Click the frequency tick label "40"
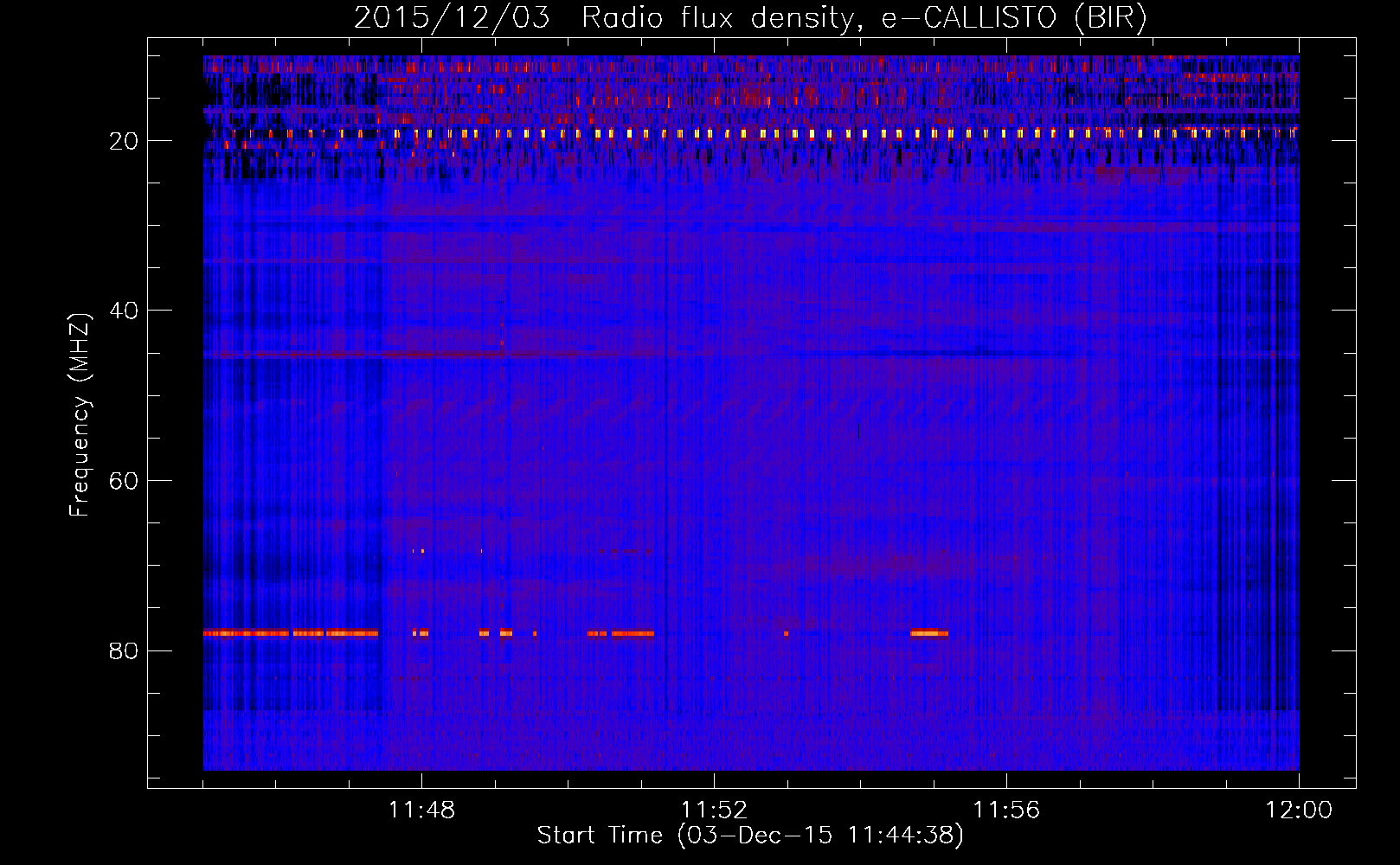The height and width of the screenshot is (865, 1400). tap(124, 311)
